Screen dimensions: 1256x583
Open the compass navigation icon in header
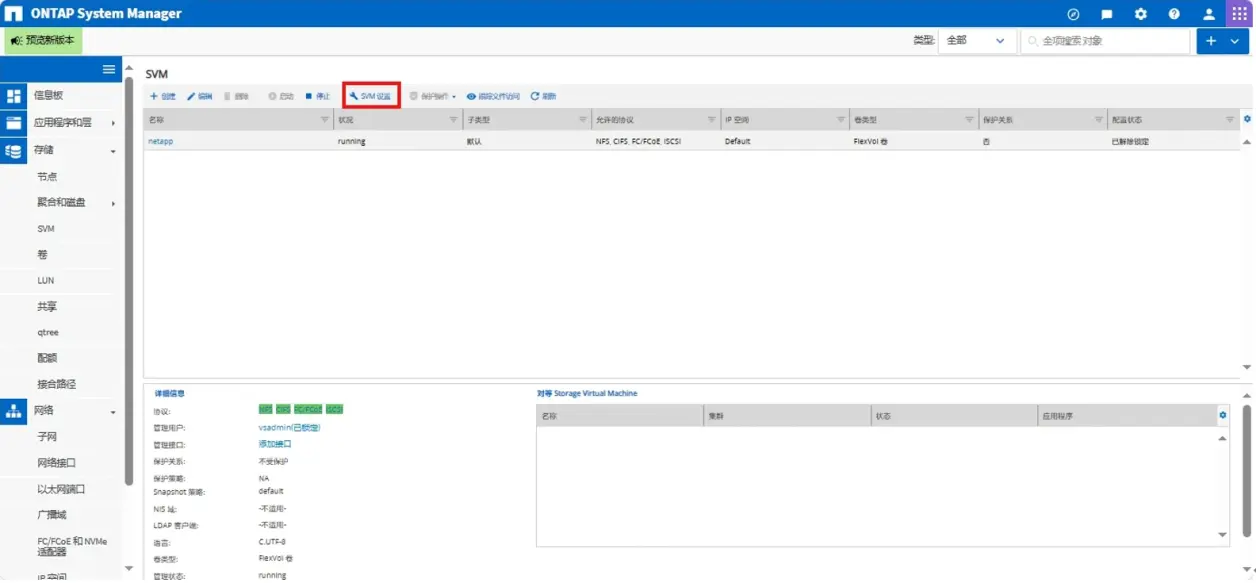(1074, 14)
